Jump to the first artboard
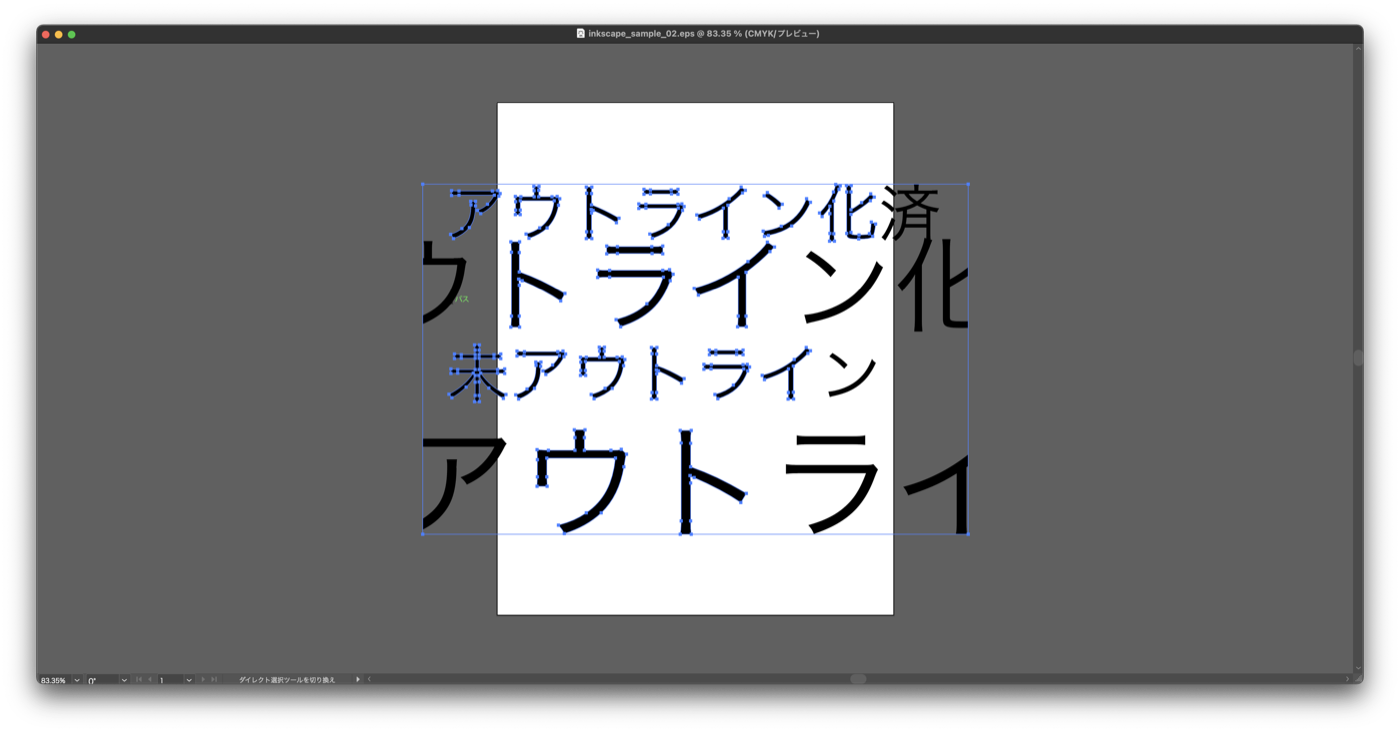This screenshot has height=732, width=1400. 138,680
